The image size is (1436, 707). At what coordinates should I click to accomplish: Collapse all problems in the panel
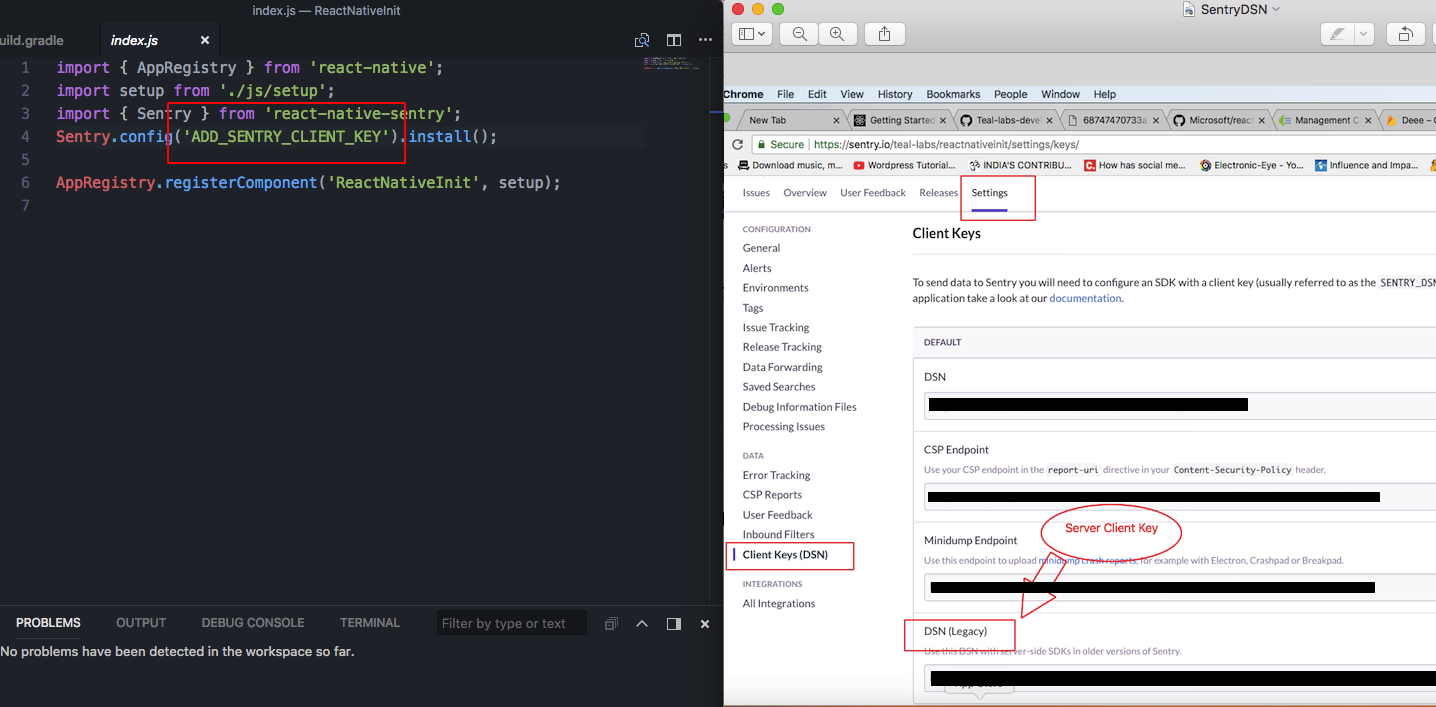click(x=611, y=623)
